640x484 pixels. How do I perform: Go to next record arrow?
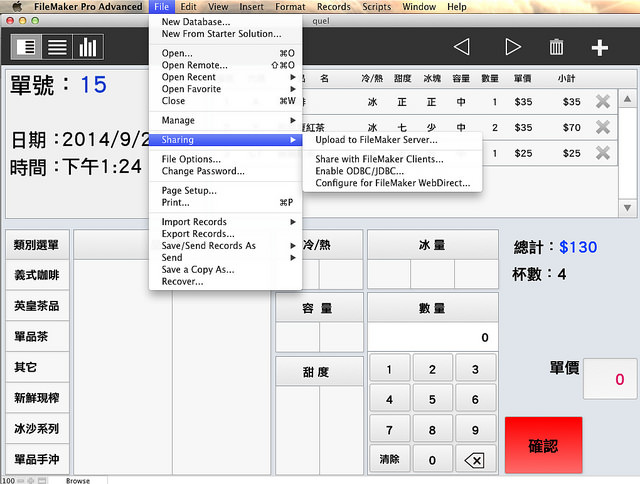(x=513, y=47)
